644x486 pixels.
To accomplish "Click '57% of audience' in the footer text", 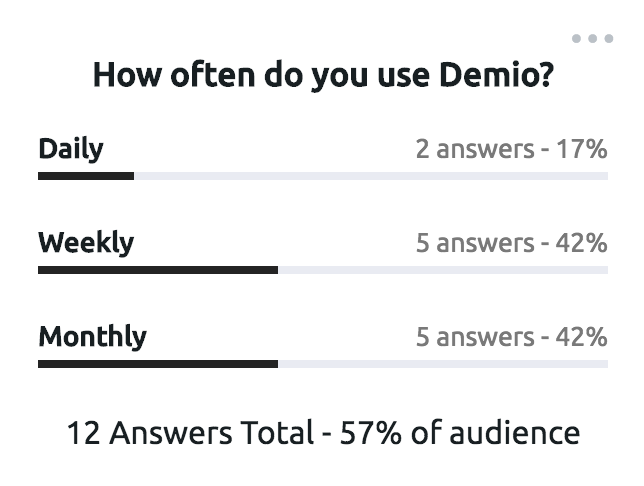I will point(460,433).
